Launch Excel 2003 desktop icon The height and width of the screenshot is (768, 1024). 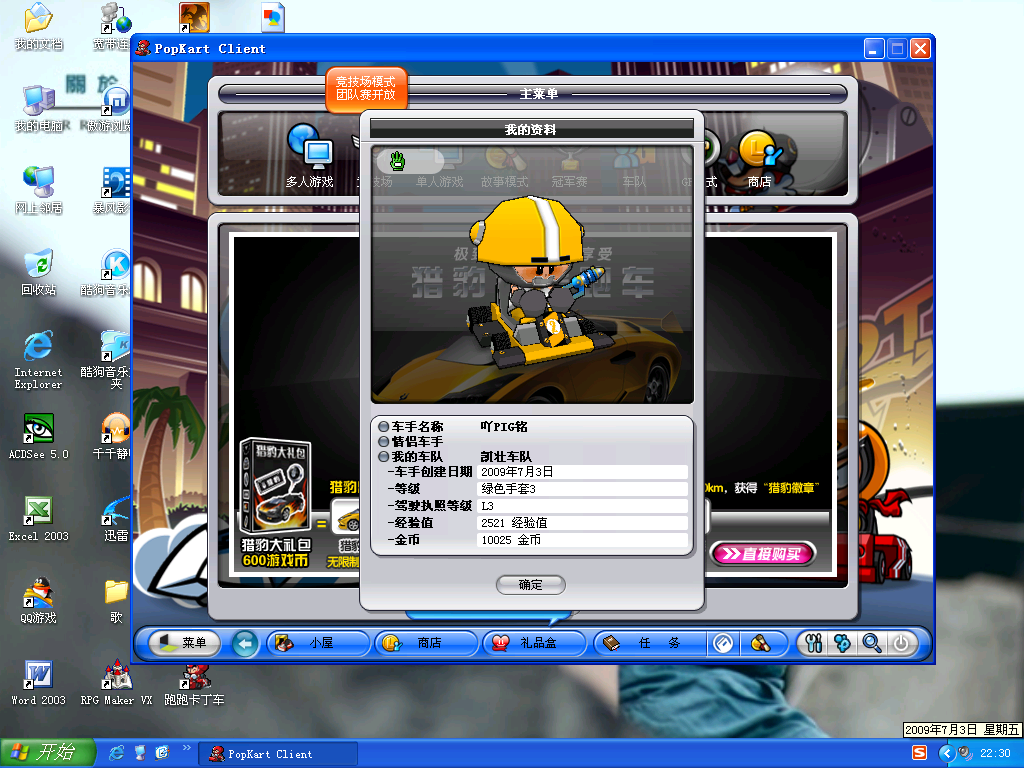click(39, 518)
